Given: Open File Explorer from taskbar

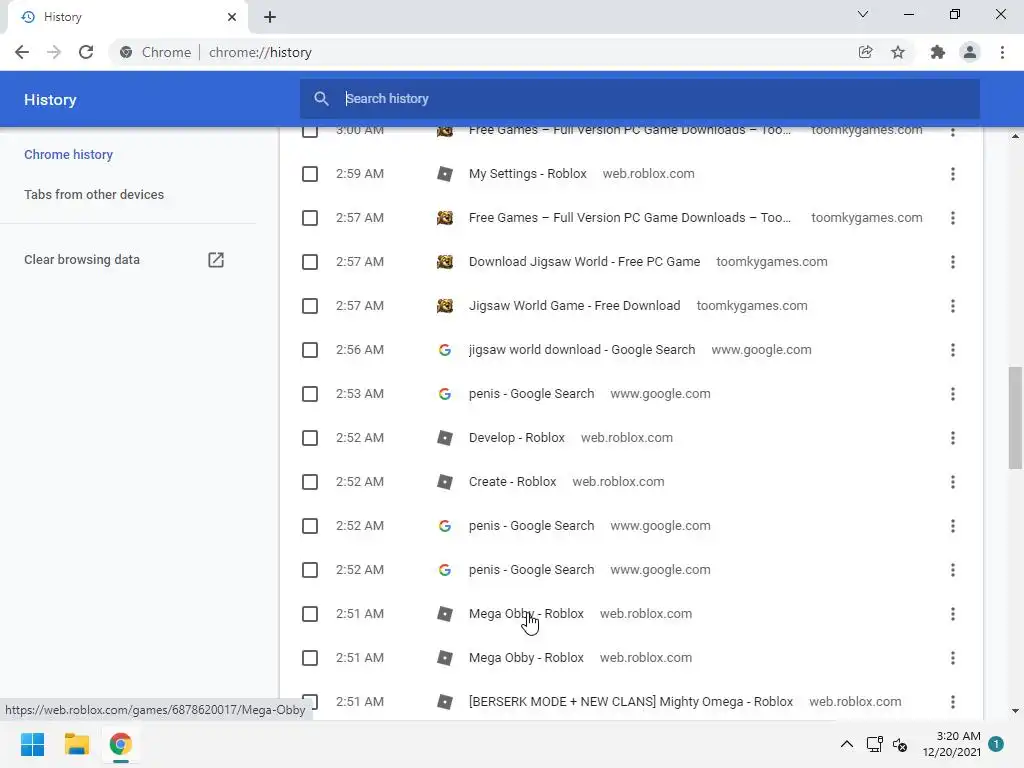Looking at the screenshot, I should point(76,744).
